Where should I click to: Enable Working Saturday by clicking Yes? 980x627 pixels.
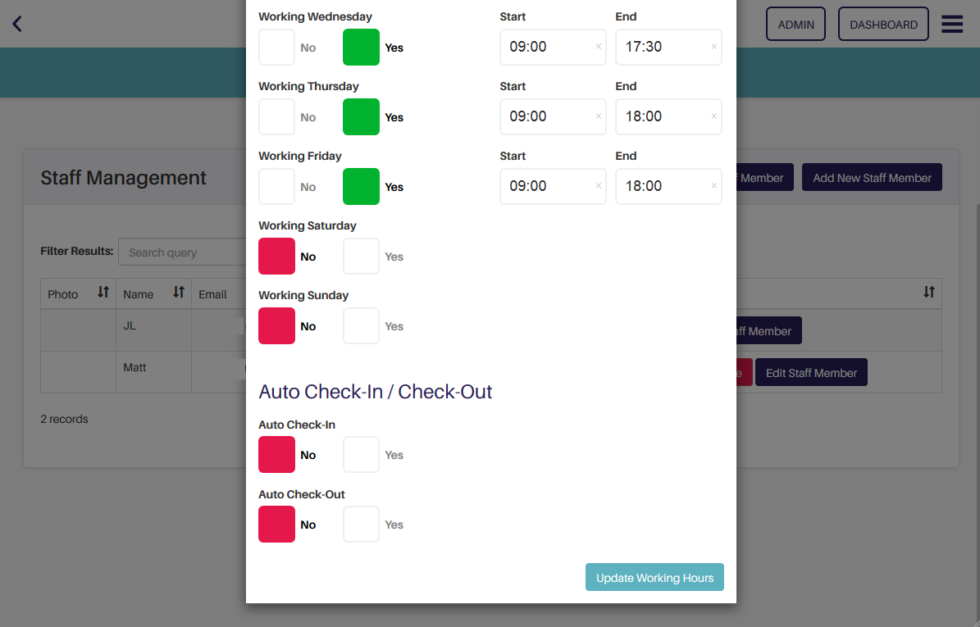coord(361,256)
